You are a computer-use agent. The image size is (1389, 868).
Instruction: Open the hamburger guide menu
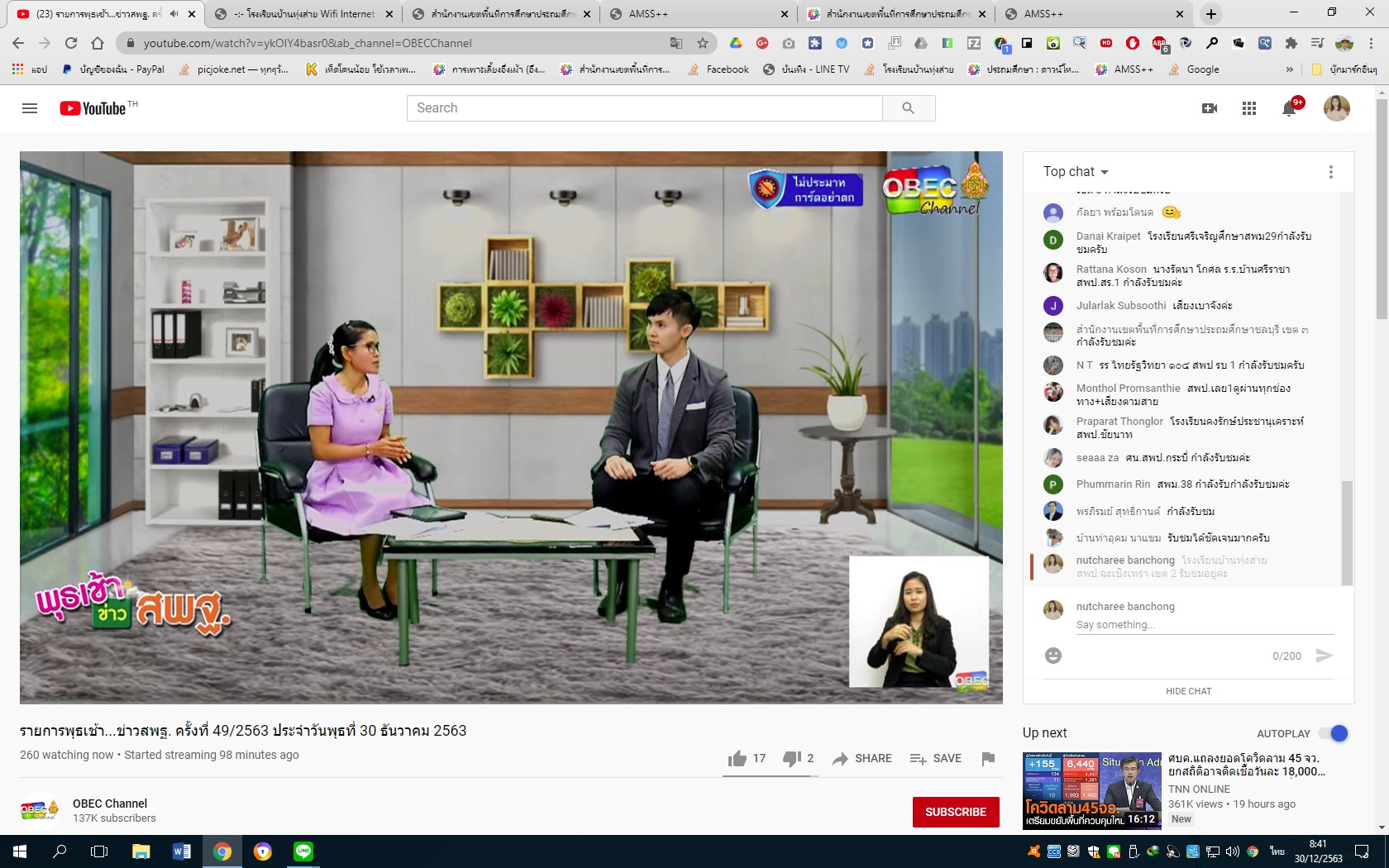(x=30, y=108)
